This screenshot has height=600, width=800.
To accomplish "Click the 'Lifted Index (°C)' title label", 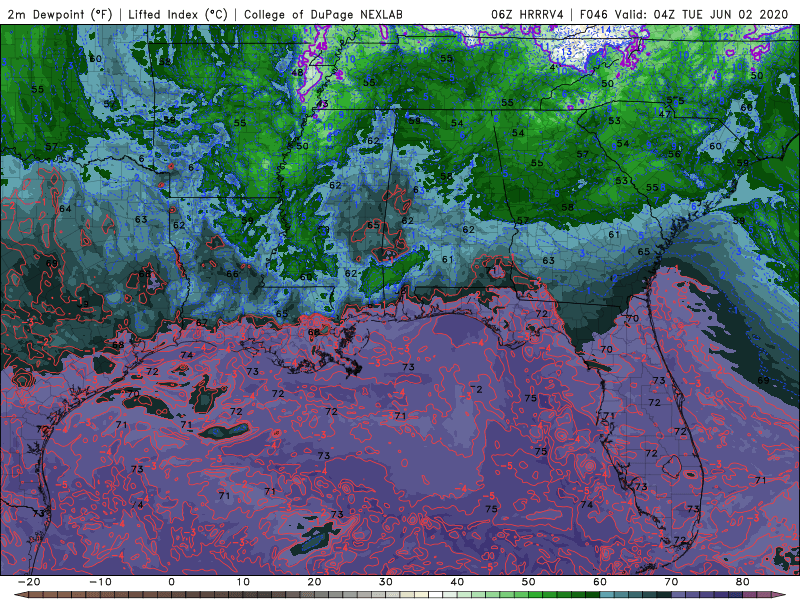I will [178, 14].
